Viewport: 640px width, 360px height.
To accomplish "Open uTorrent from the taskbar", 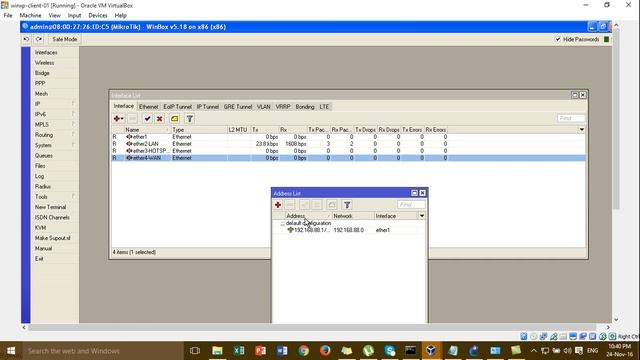I will pyautogui.click(x=368, y=351).
